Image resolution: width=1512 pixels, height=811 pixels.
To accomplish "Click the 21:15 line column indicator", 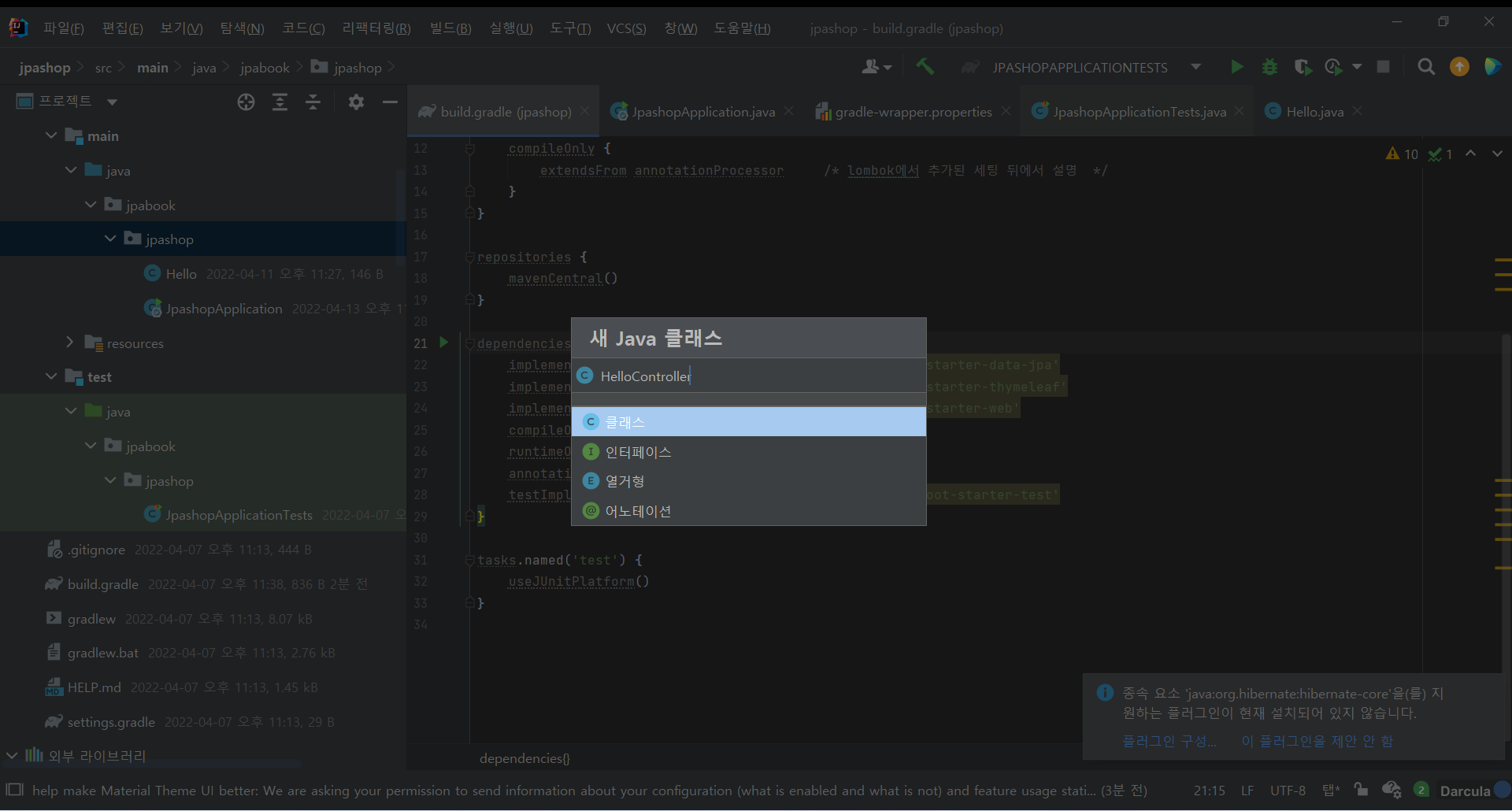I will point(1209,791).
